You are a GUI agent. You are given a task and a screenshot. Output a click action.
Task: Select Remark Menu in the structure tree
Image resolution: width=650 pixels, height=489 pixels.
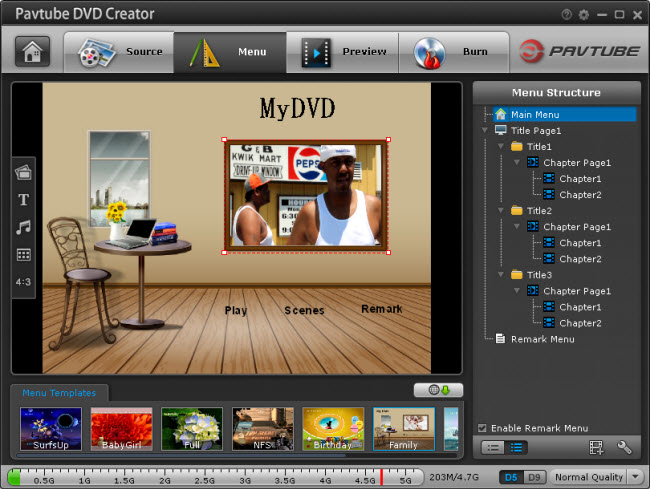click(542, 339)
